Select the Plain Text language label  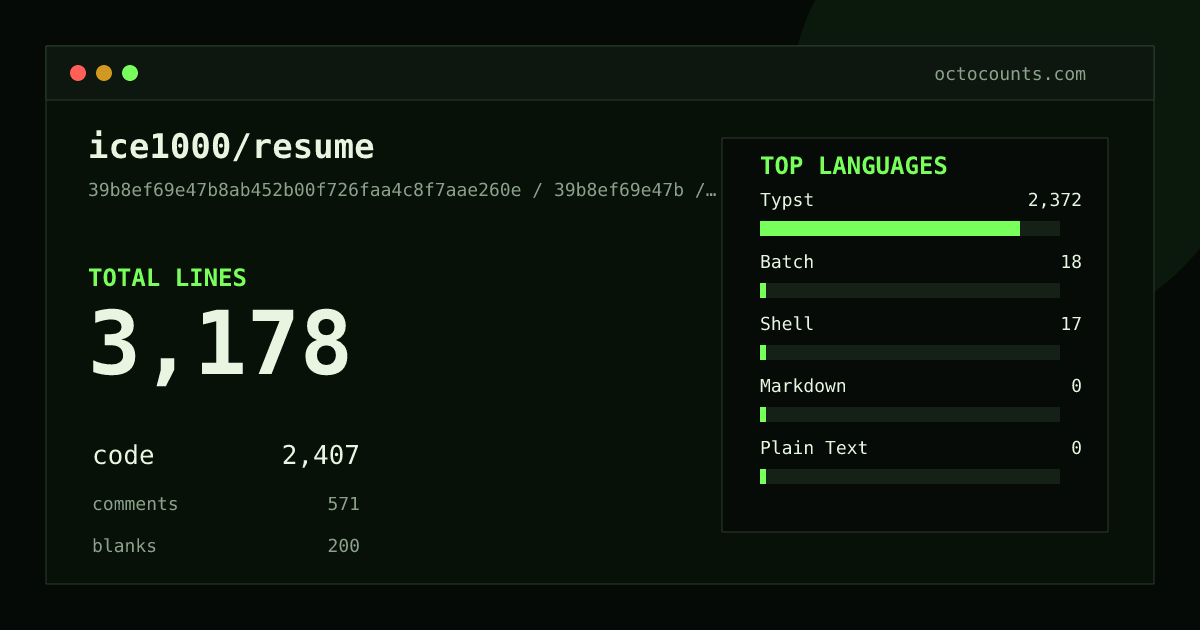click(x=814, y=448)
